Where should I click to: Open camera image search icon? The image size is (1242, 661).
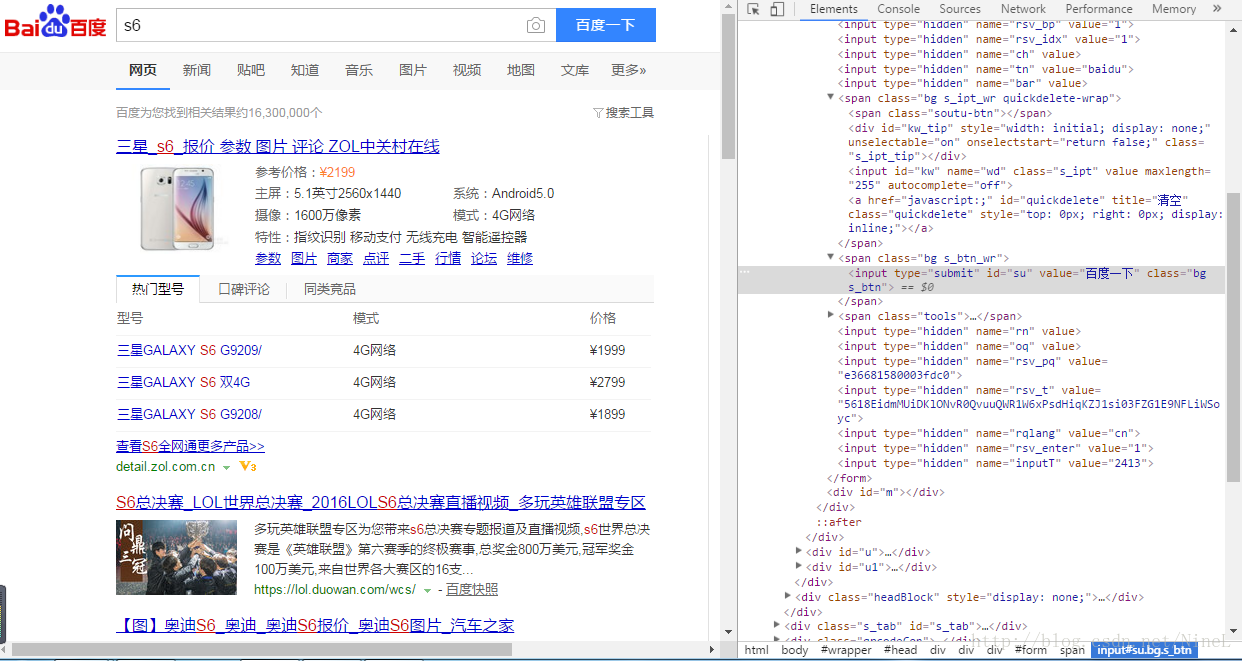(536, 25)
